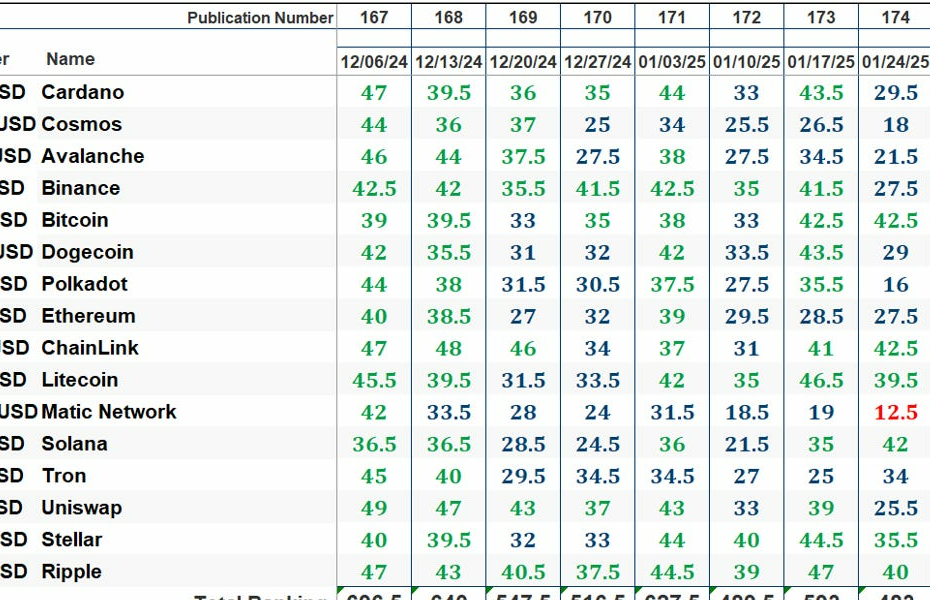Click Ripple's 40.5 value under 12/20/24
Screen dimensions: 930x600
[523, 572]
